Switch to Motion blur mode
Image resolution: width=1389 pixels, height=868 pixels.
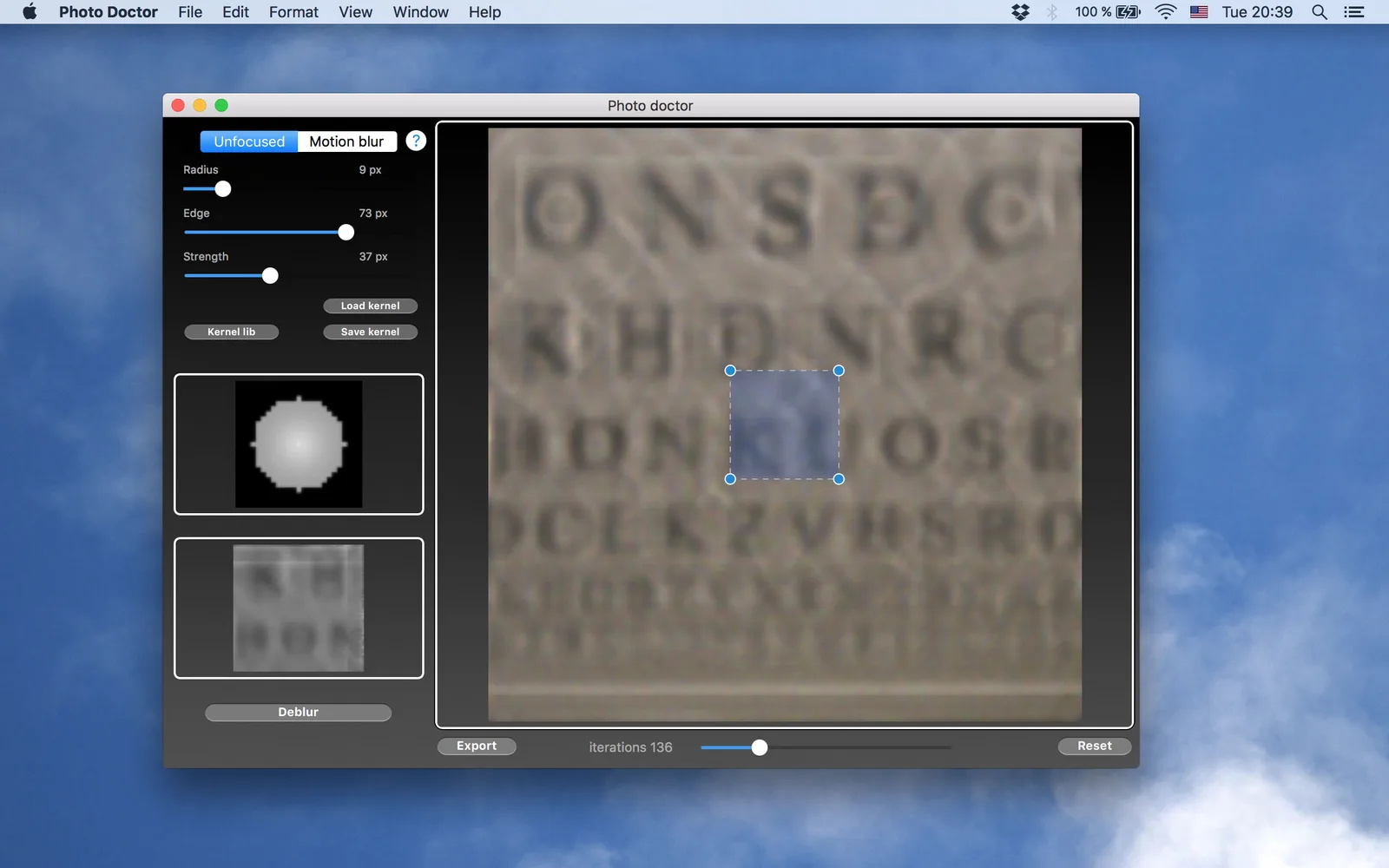pos(346,141)
